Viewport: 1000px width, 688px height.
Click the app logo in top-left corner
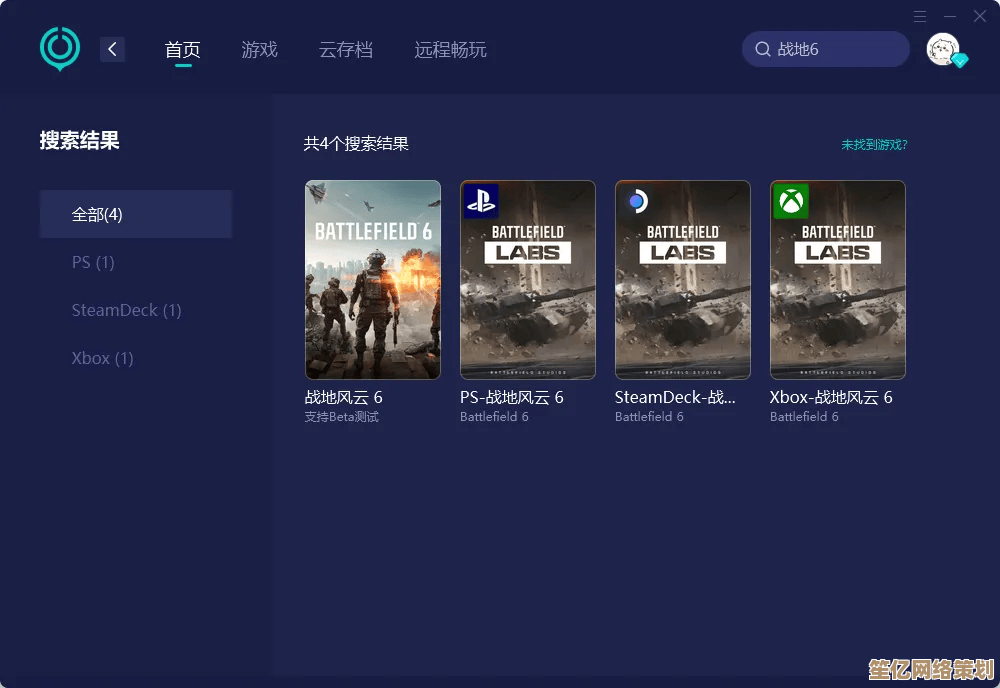coord(60,48)
